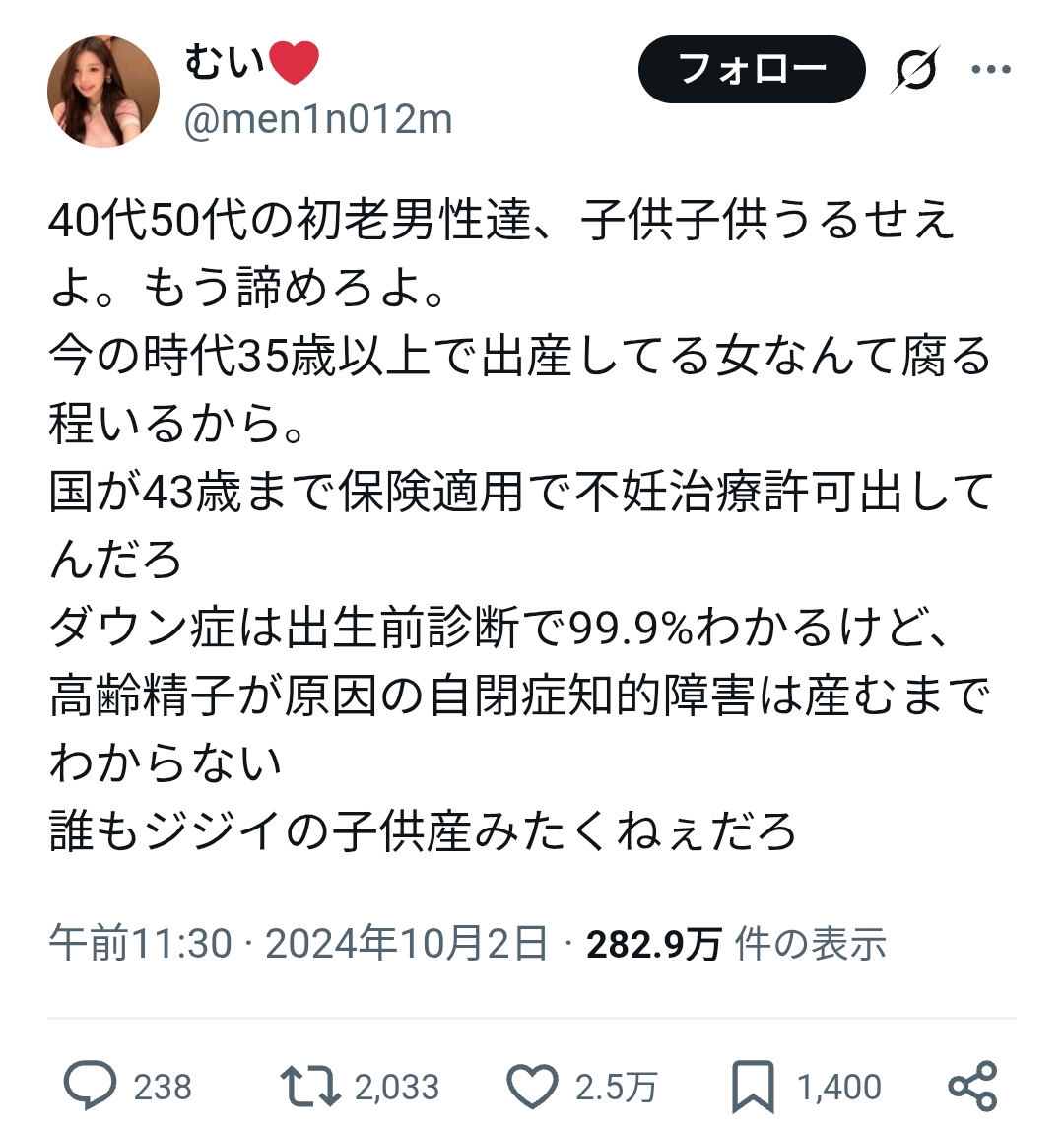1064x1127 pixels.
Task: Tap the repost arrows icon
Action: click(x=310, y=1086)
